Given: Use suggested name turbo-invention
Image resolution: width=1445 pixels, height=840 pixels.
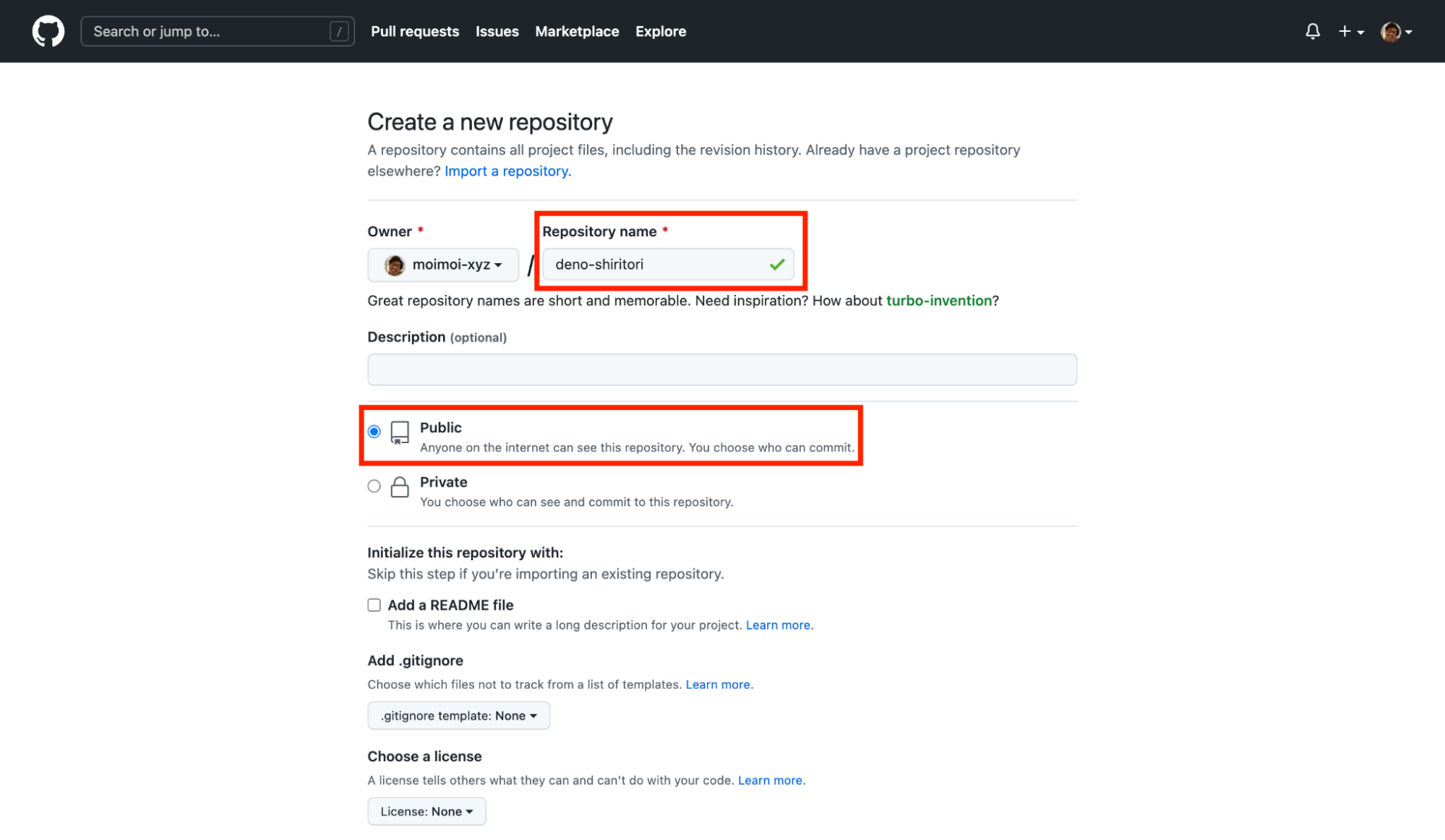Looking at the screenshot, I should [x=938, y=301].
